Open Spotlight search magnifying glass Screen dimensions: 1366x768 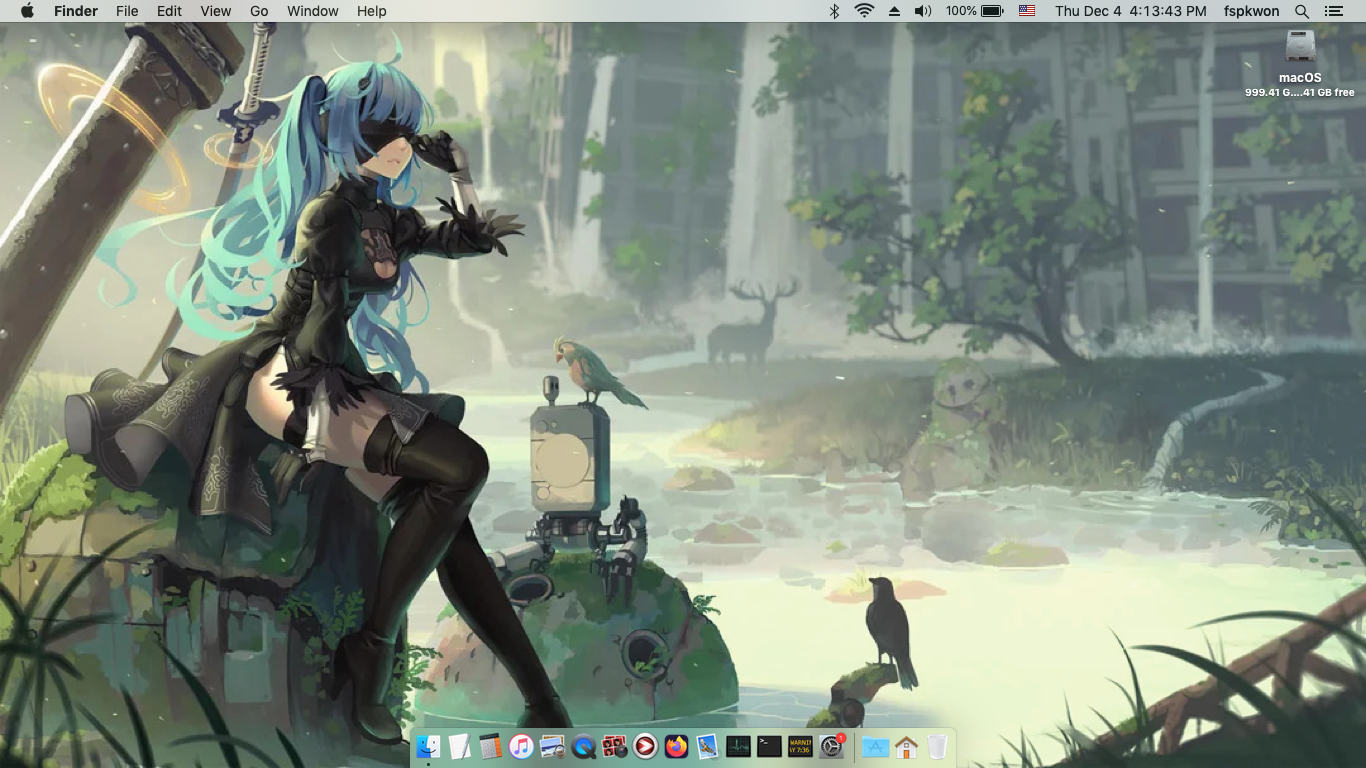(1302, 11)
